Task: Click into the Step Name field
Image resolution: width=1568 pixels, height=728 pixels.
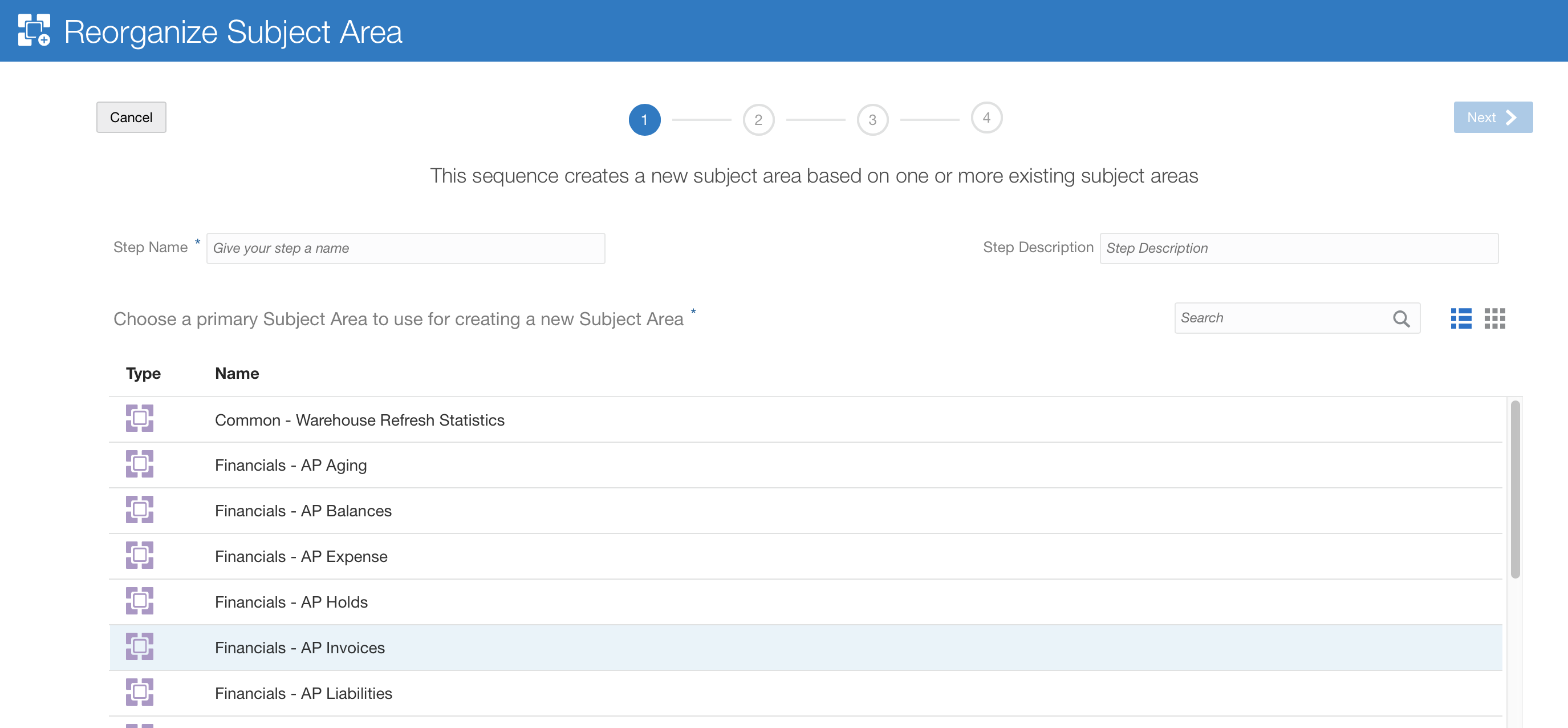Action: click(x=405, y=248)
